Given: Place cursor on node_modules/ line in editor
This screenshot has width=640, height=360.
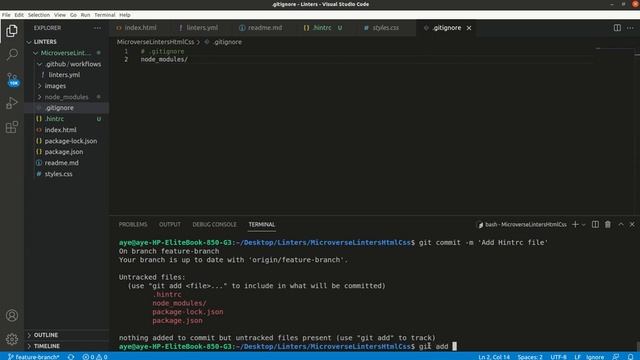Looking at the screenshot, I should (x=164, y=60).
